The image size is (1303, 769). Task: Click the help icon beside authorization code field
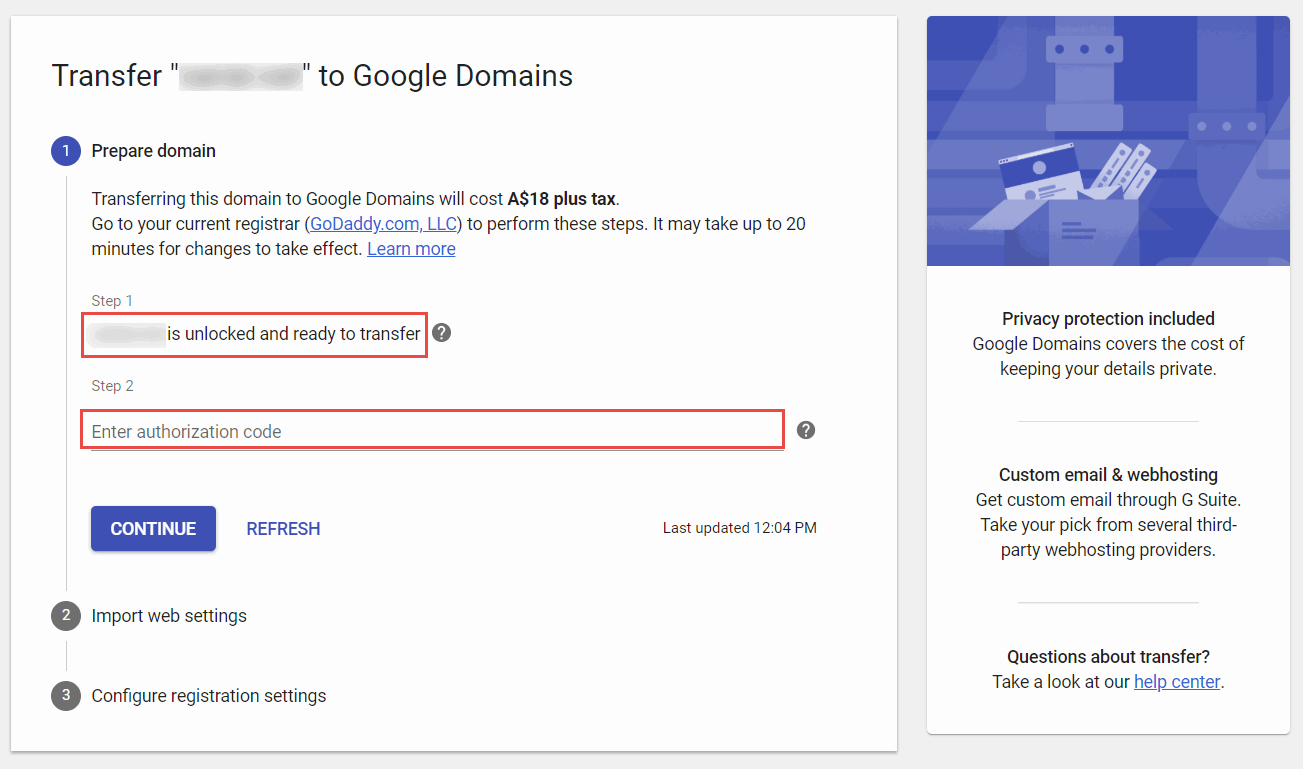(806, 430)
